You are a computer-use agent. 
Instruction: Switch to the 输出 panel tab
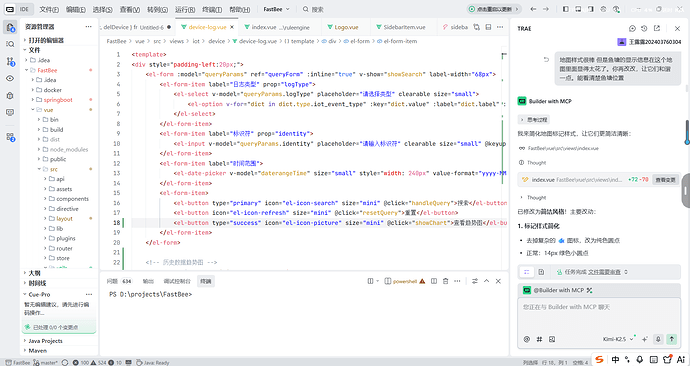point(148,281)
